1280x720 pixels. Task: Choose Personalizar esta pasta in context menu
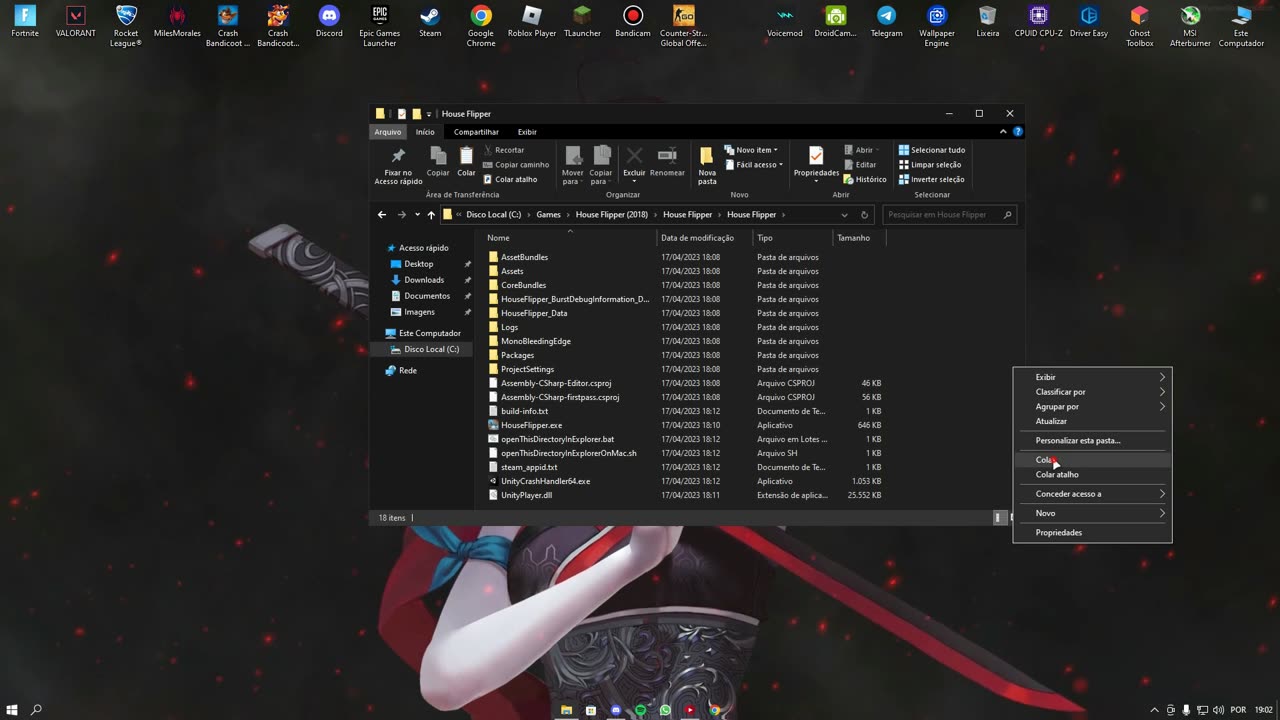pos(1092,440)
